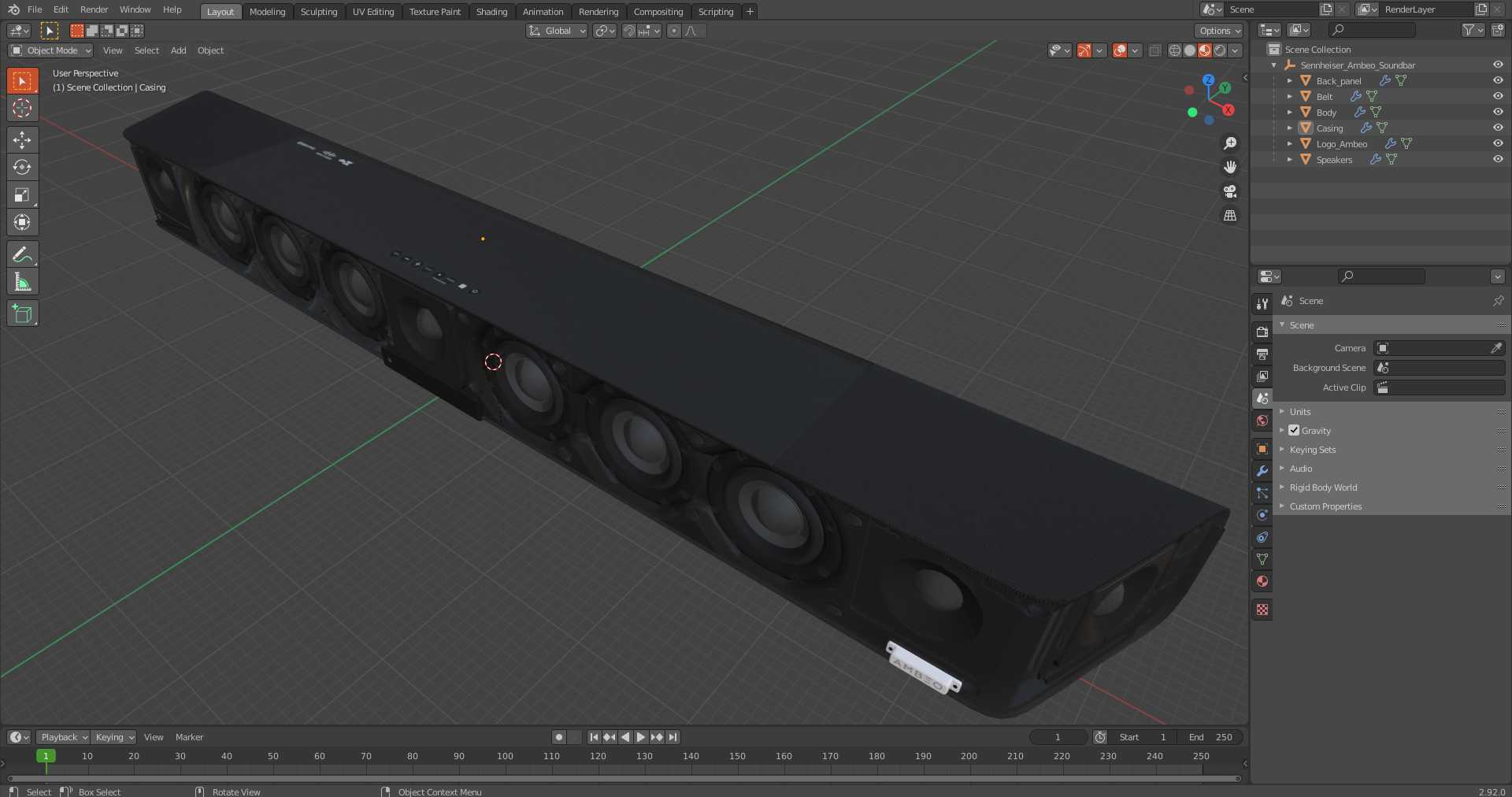Open the Object Data properties tab
Image resolution: width=1512 pixels, height=797 pixels.
pyautogui.click(x=1262, y=559)
